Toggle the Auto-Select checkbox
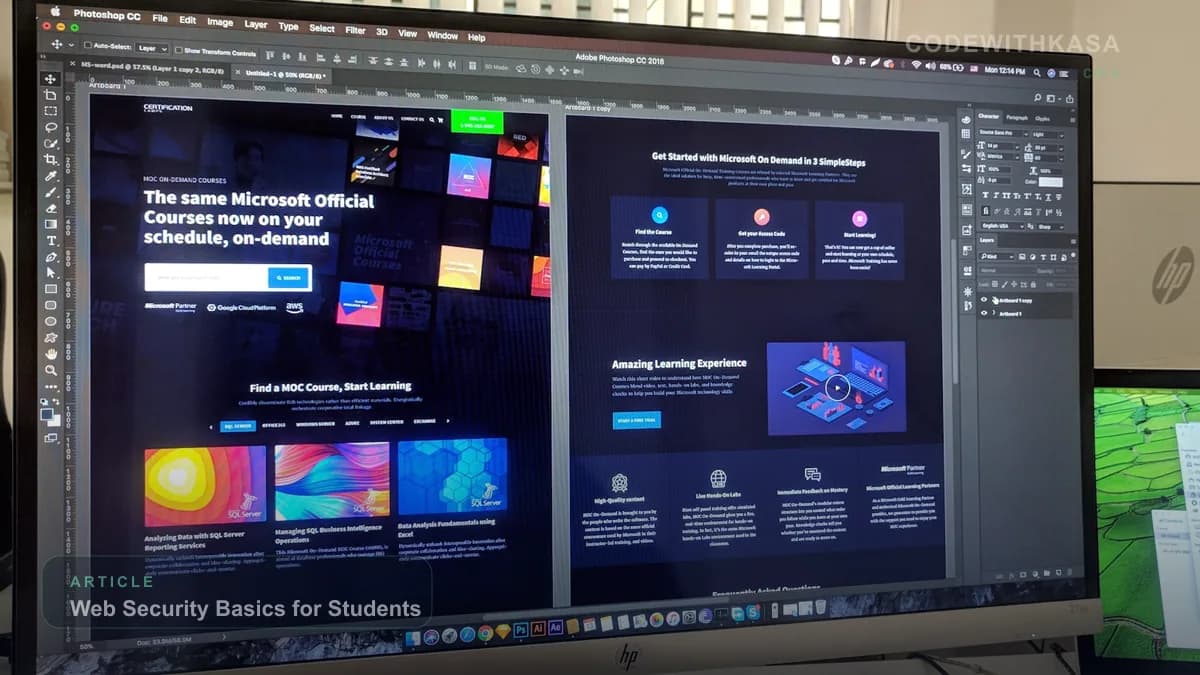Image resolution: width=1200 pixels, height=675 pixels. click(88, 45)
